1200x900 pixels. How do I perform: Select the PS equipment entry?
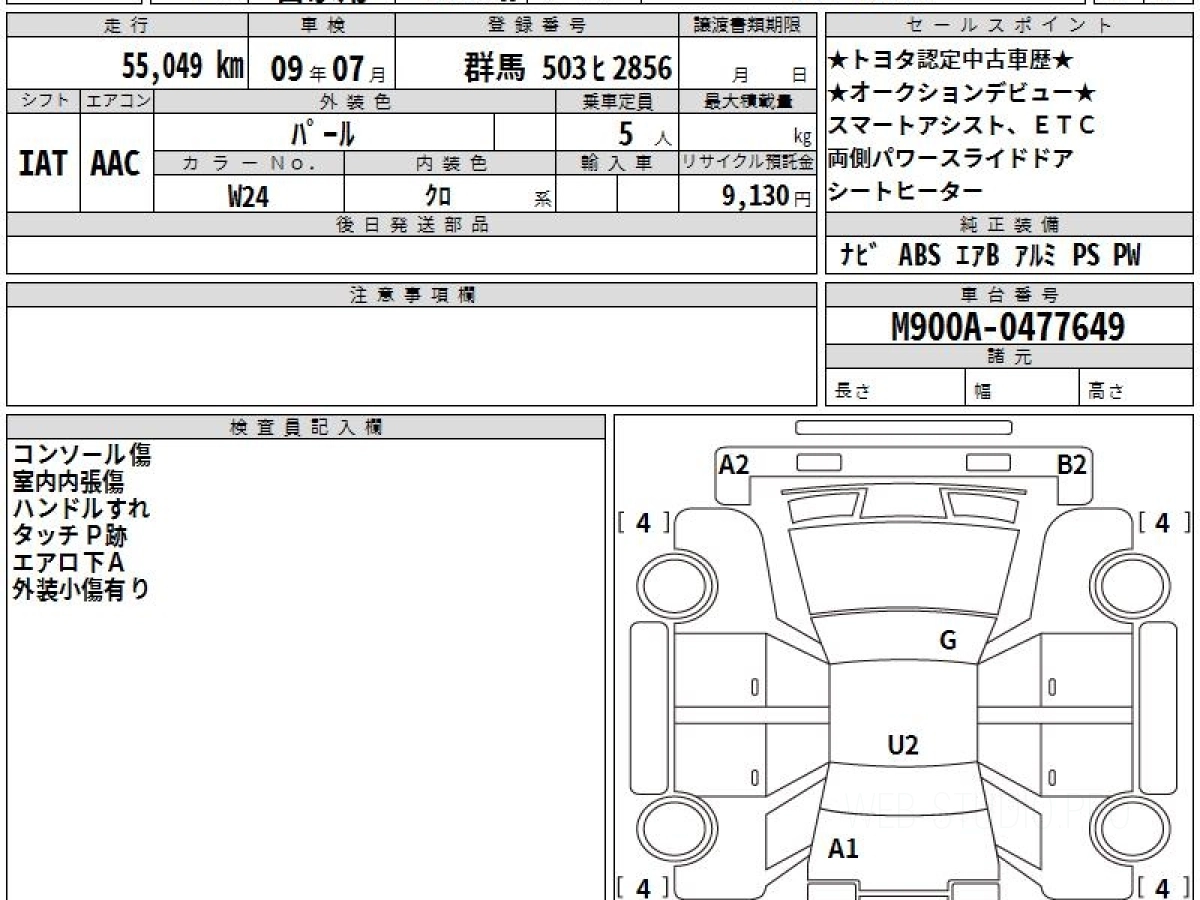click(x=1086, y=255)
